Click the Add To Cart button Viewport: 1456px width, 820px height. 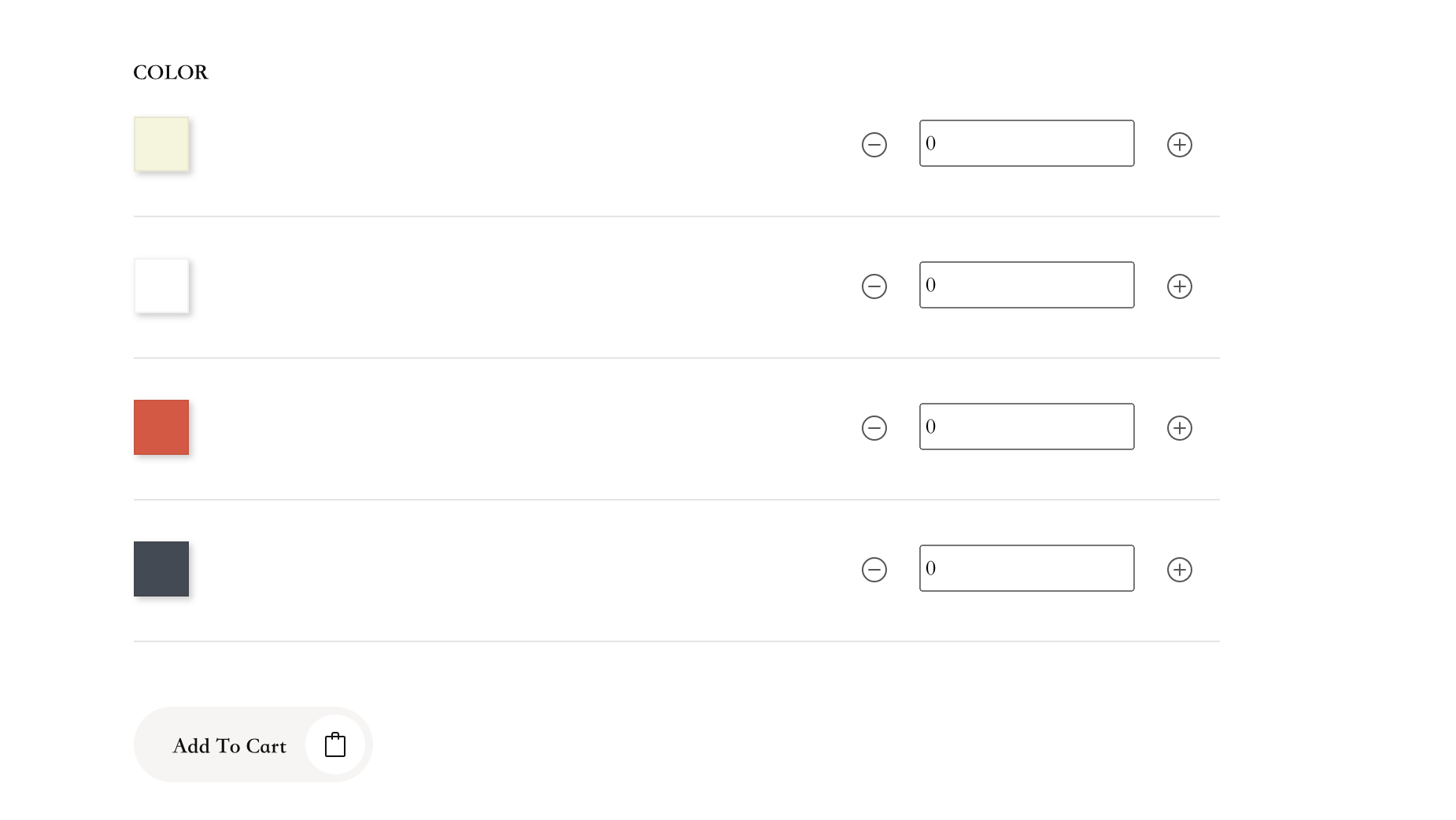253,744
